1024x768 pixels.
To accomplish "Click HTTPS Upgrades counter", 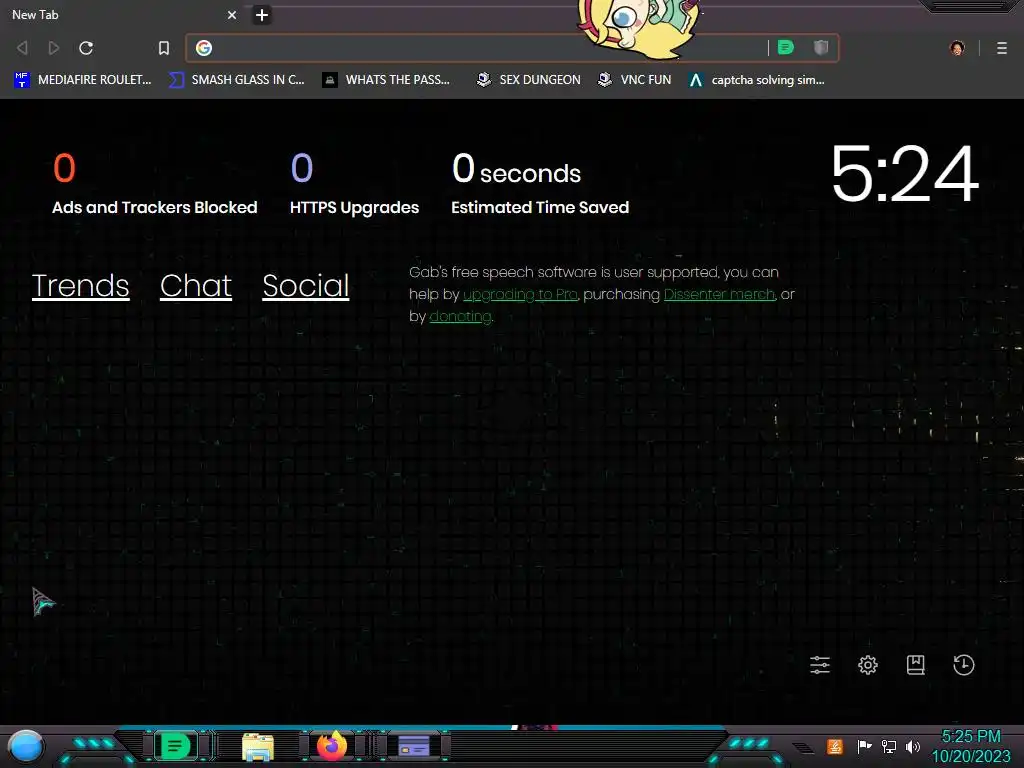I will (x=355, y=184).
